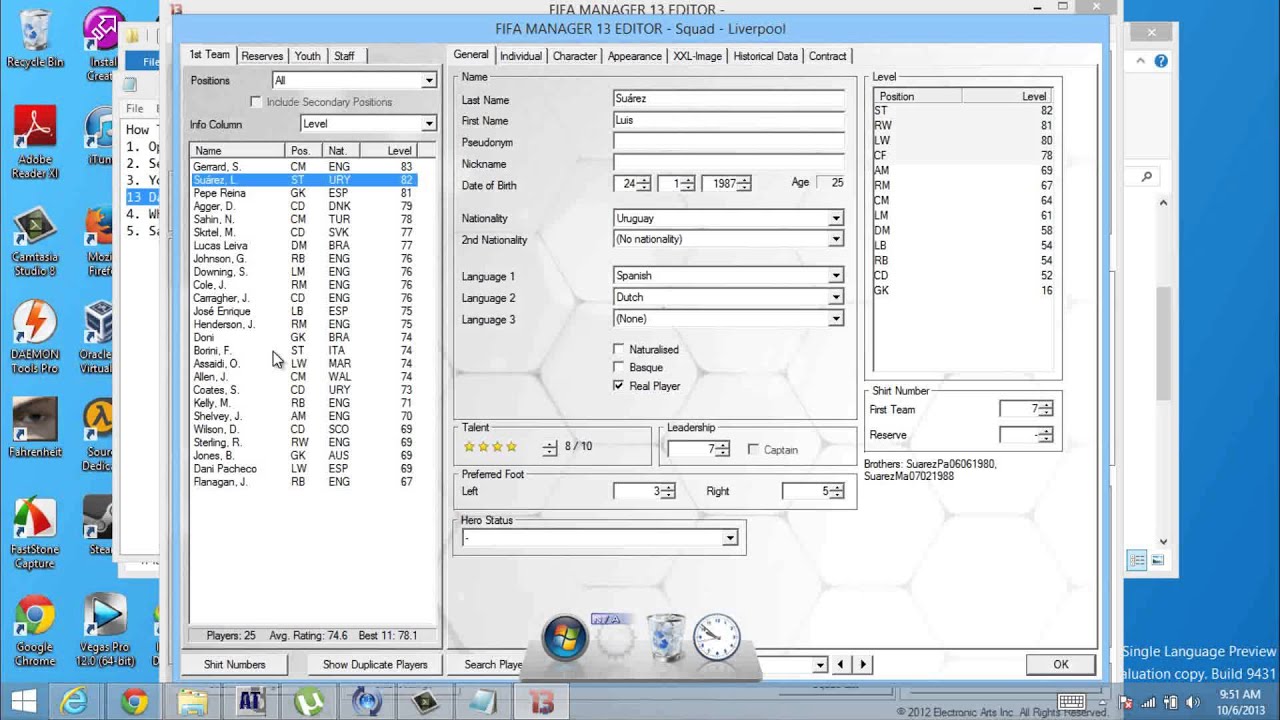1280x720 pixels.
Task: Open uTorrent from the taskbar
Action: click(x=308, y=701)
